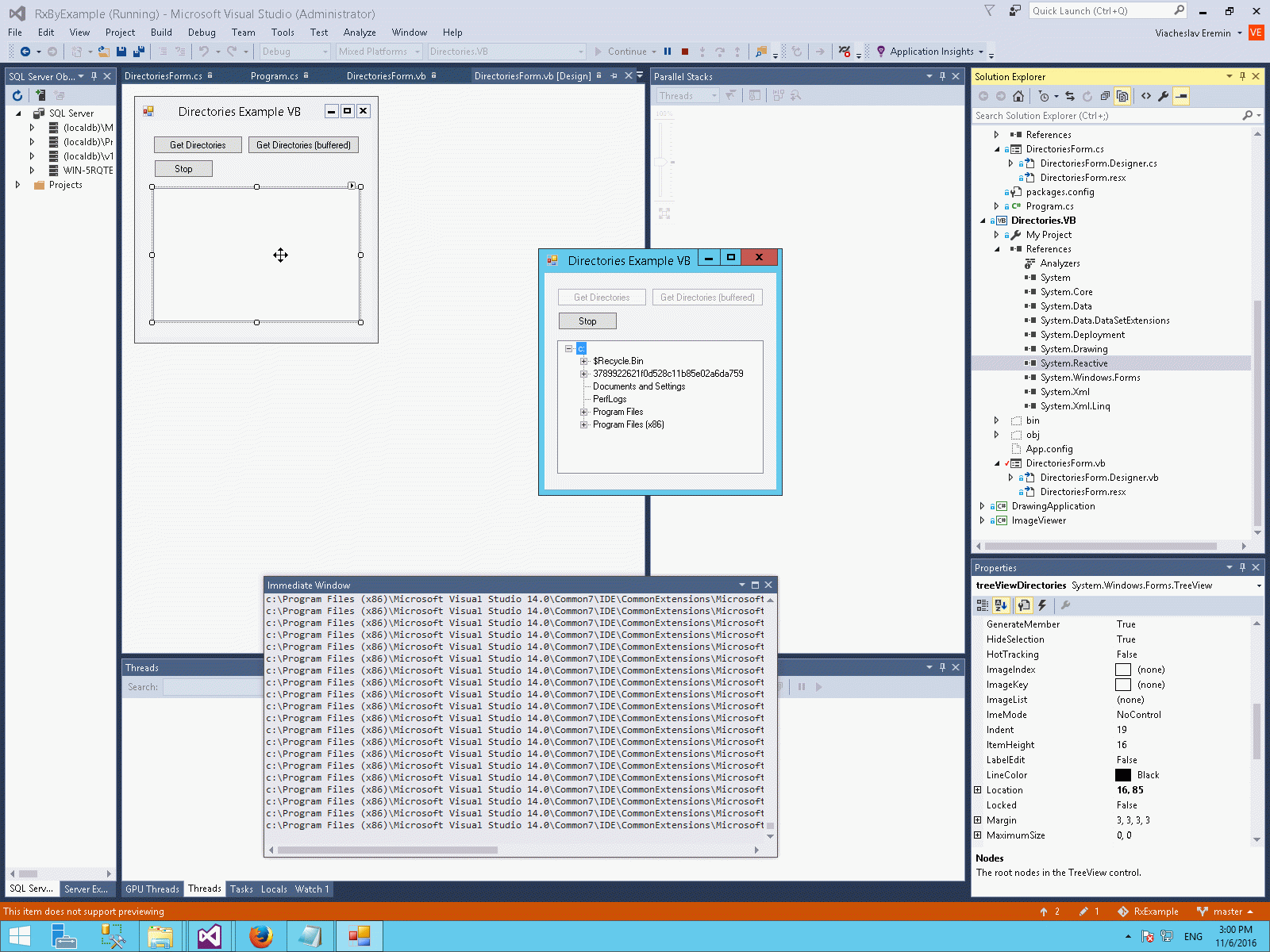Switch to the GPU Threads tab

(x=152, y=889)
